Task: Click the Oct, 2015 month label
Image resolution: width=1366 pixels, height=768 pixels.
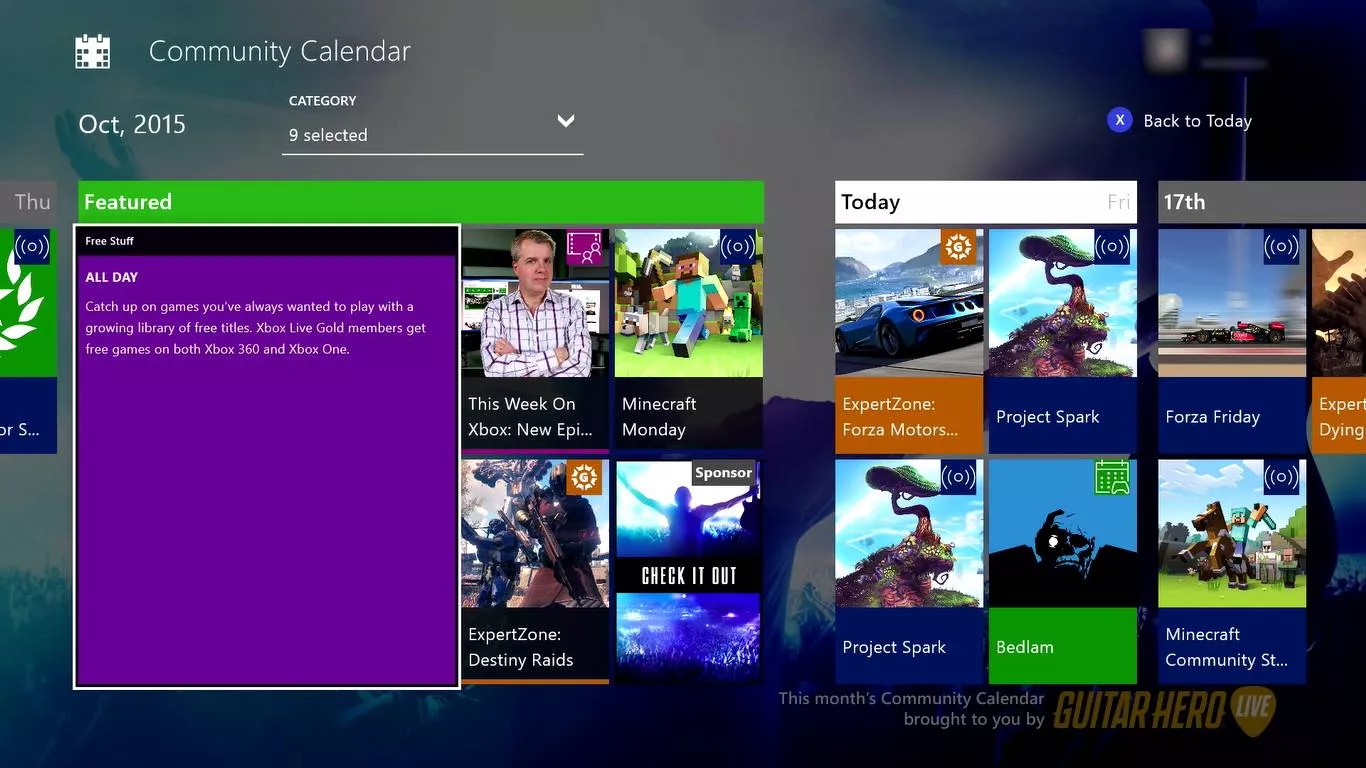Action: [132, 125]
